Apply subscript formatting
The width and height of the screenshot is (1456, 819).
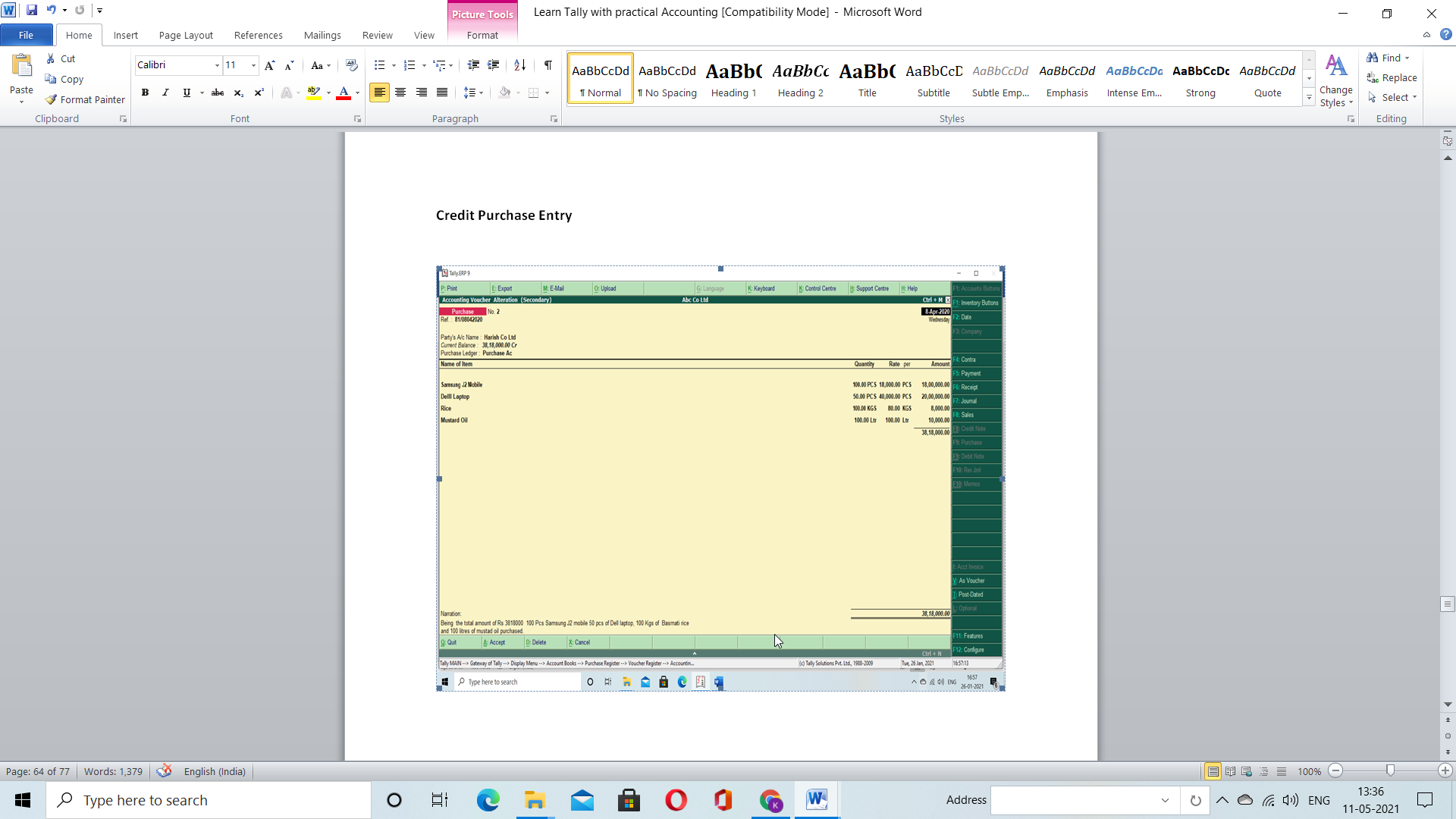[x=237, y=93]
